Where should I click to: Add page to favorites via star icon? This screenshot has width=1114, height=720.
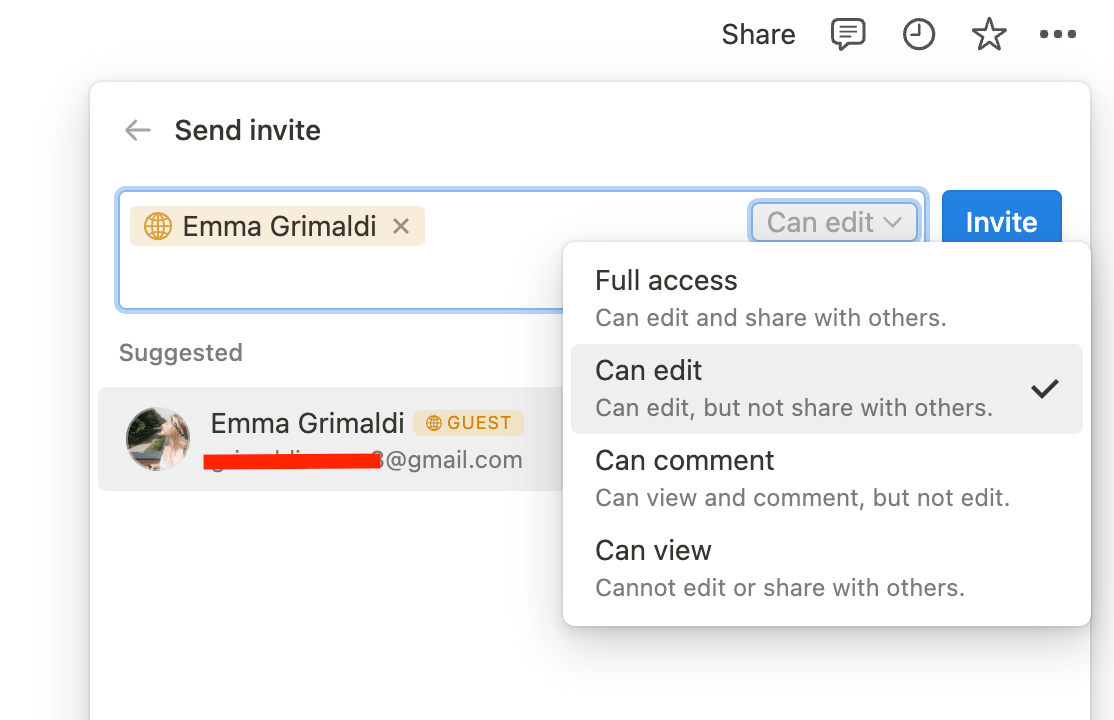(989, 34)
